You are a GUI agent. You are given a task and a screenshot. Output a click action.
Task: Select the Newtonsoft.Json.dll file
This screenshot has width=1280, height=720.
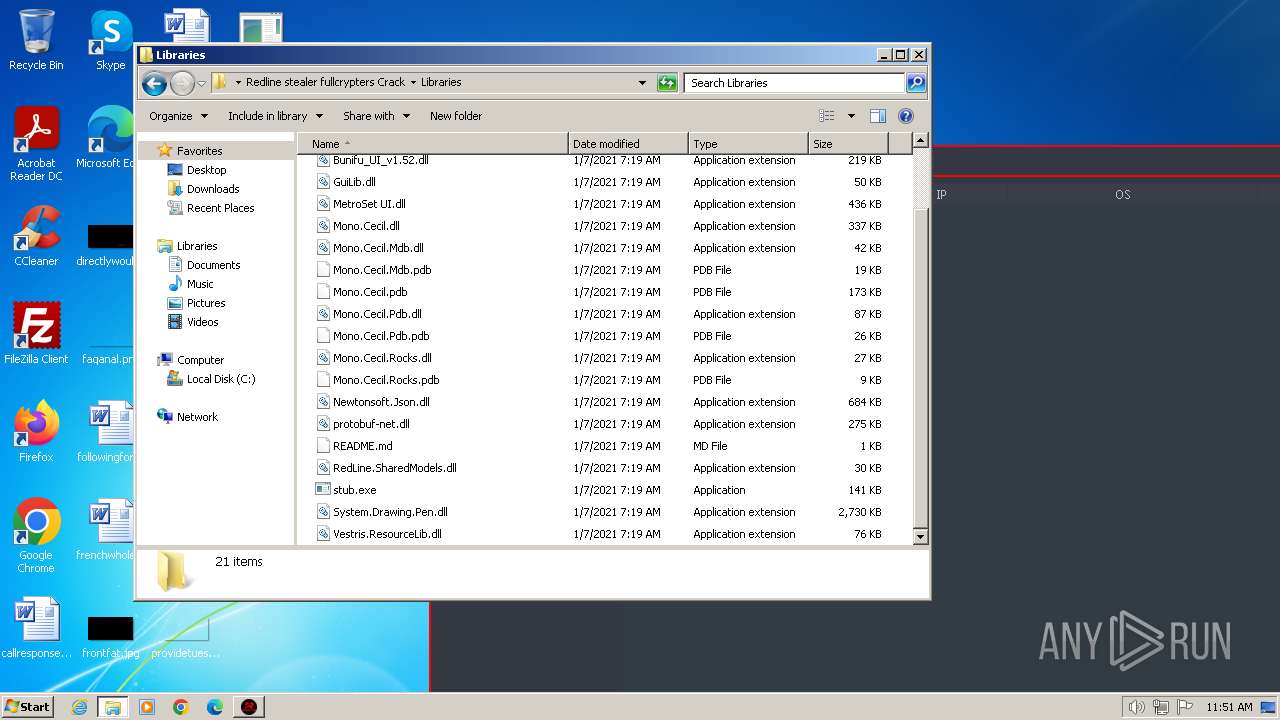pyautogui.click(x=381, y=402)
